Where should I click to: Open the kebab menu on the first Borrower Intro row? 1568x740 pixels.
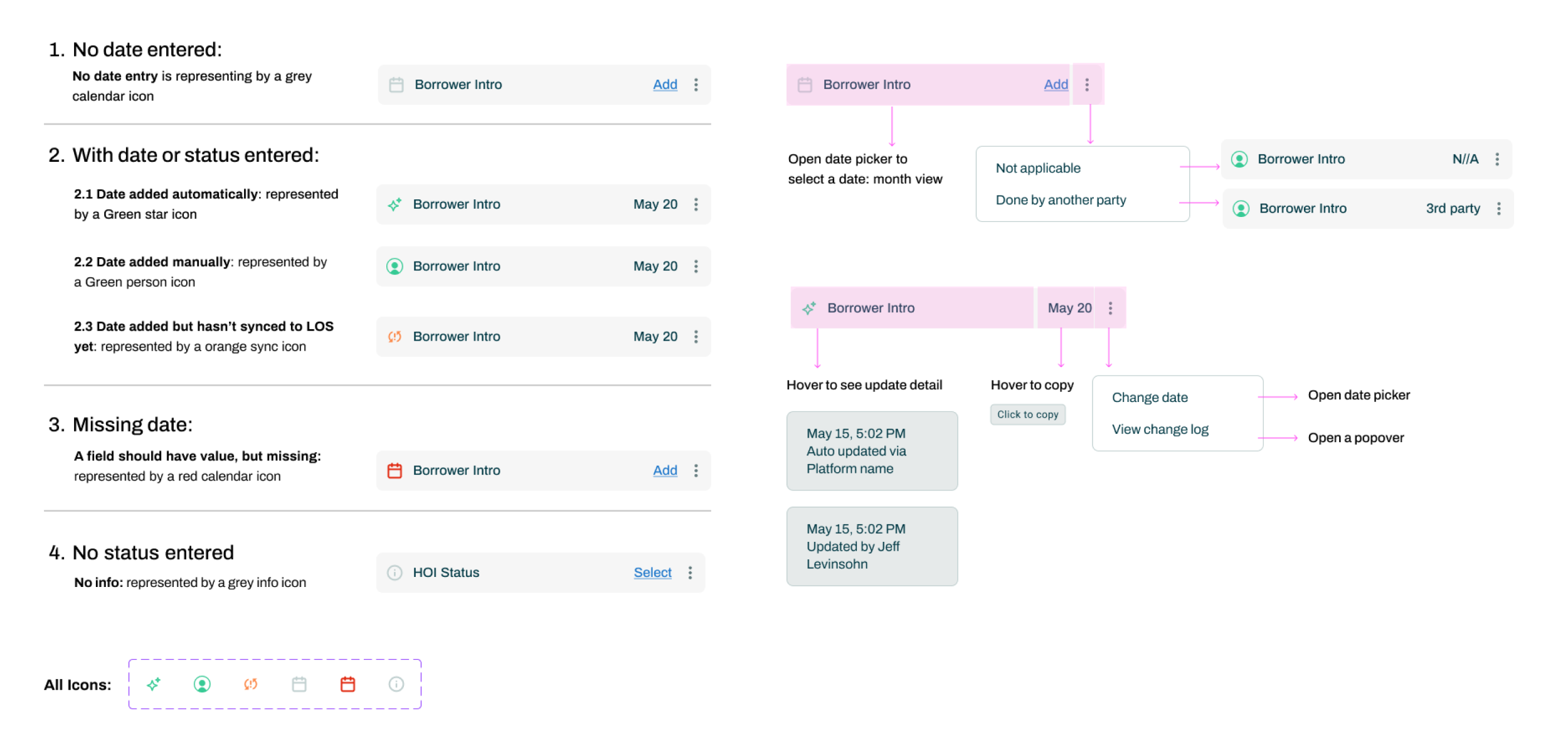696,84
